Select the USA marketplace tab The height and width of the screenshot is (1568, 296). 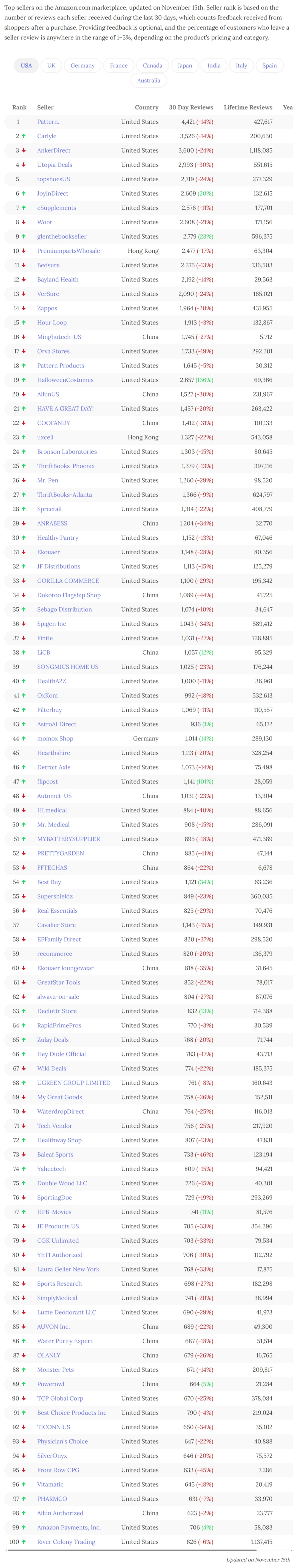[26, 66]
